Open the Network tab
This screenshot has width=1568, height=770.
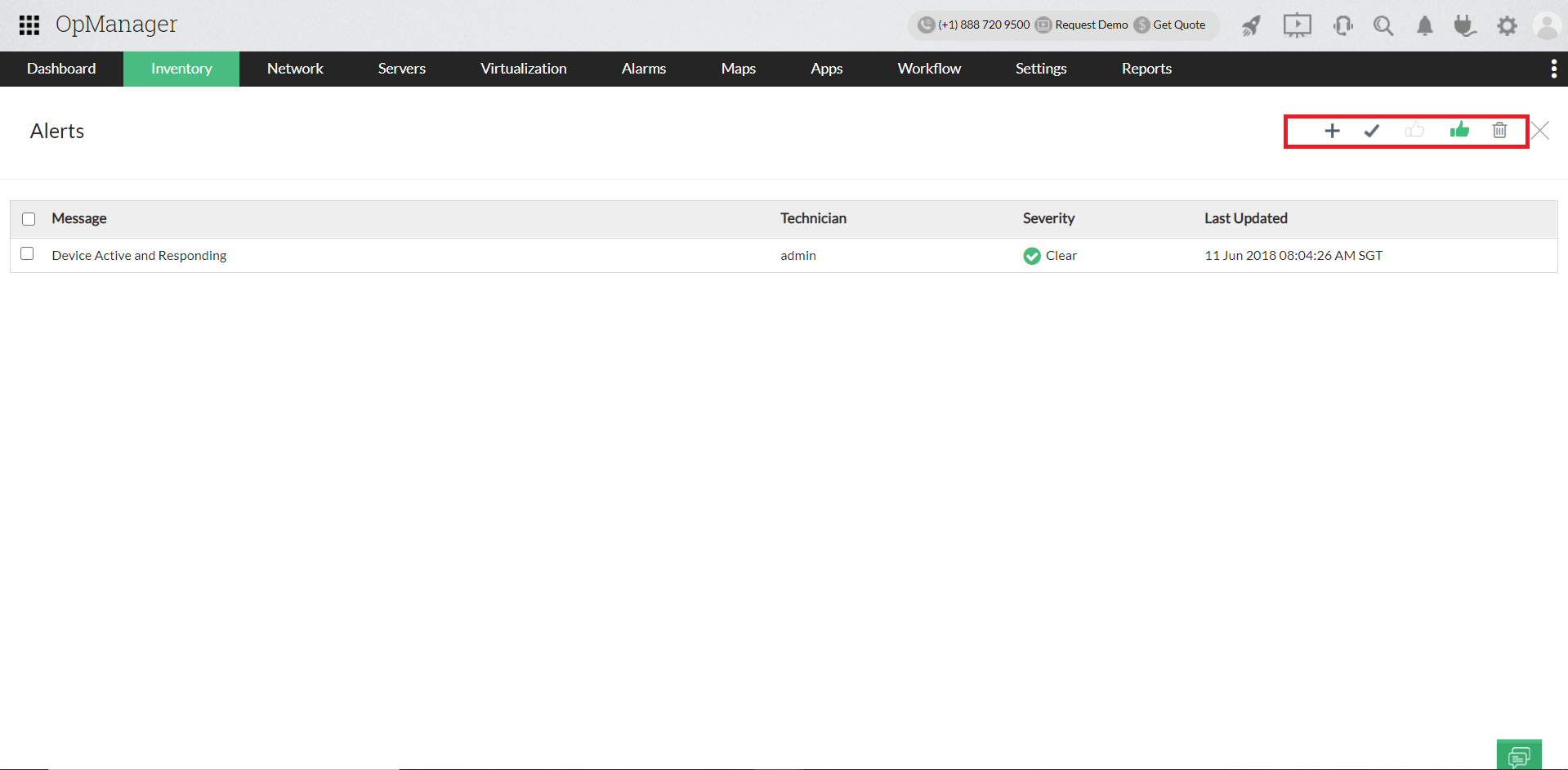[295, 69]
